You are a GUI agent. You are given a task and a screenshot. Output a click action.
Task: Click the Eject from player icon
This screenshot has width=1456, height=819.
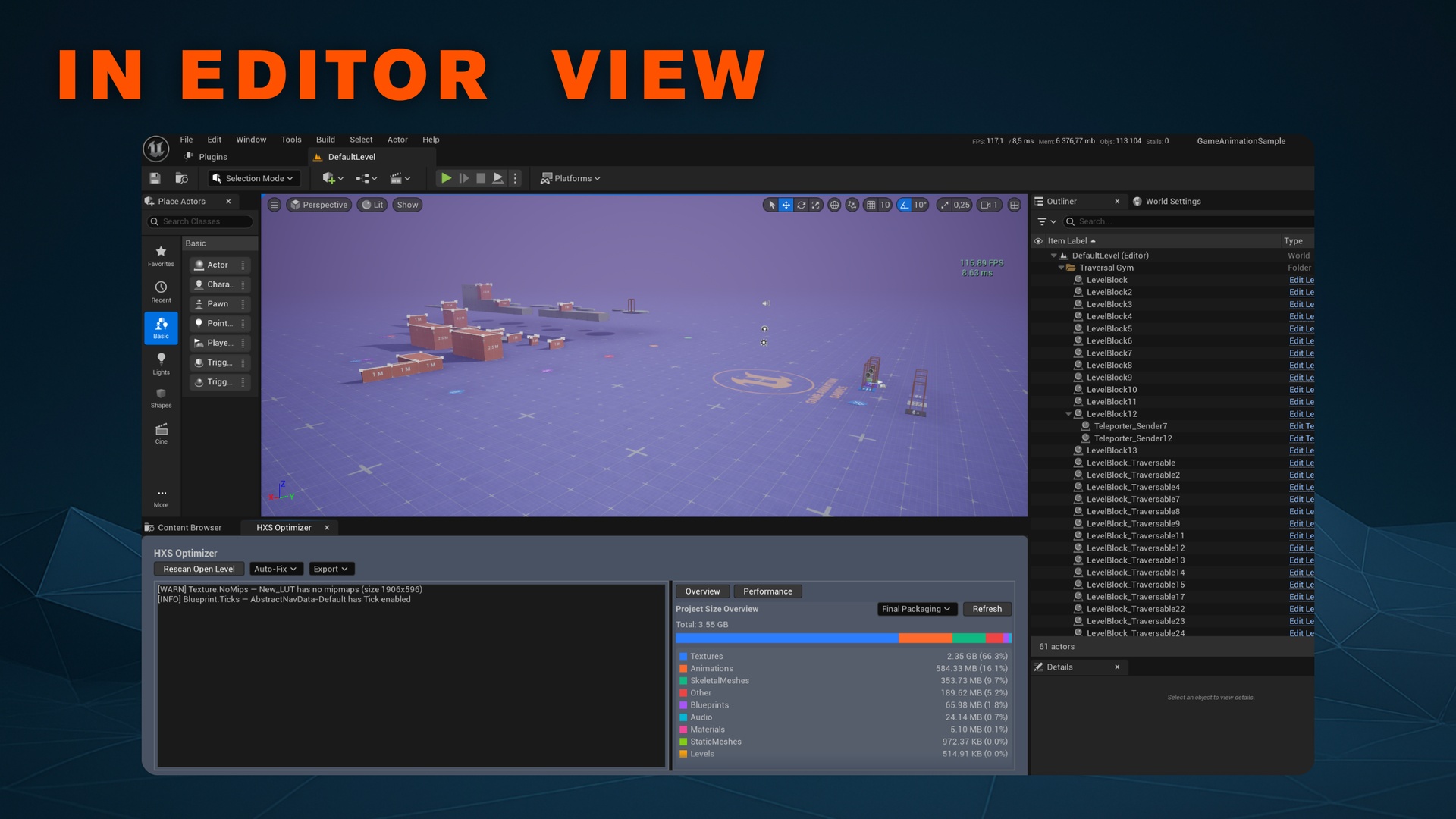pos(497,178)
